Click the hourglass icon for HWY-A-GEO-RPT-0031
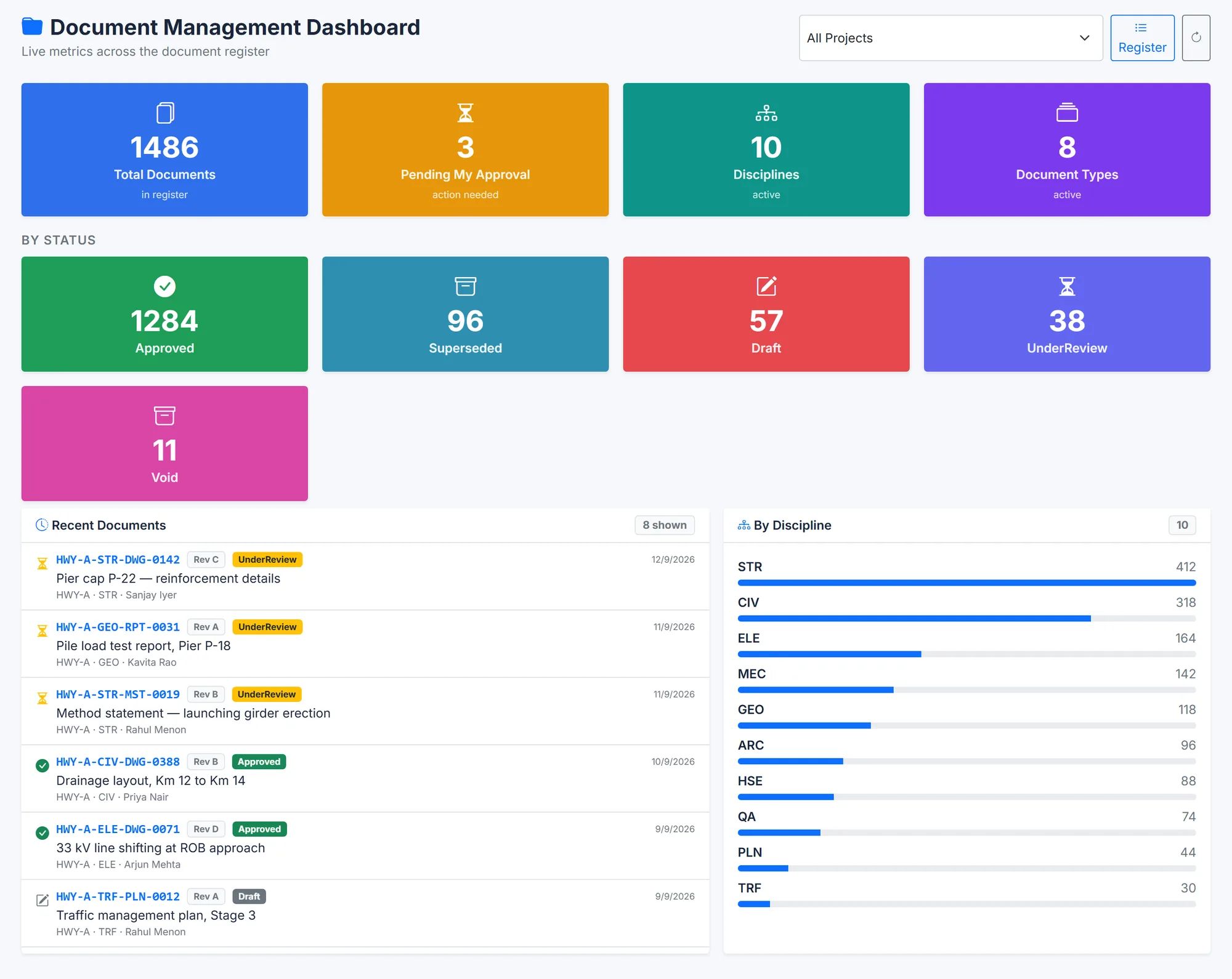The image size is (1232, 979). 43,631
